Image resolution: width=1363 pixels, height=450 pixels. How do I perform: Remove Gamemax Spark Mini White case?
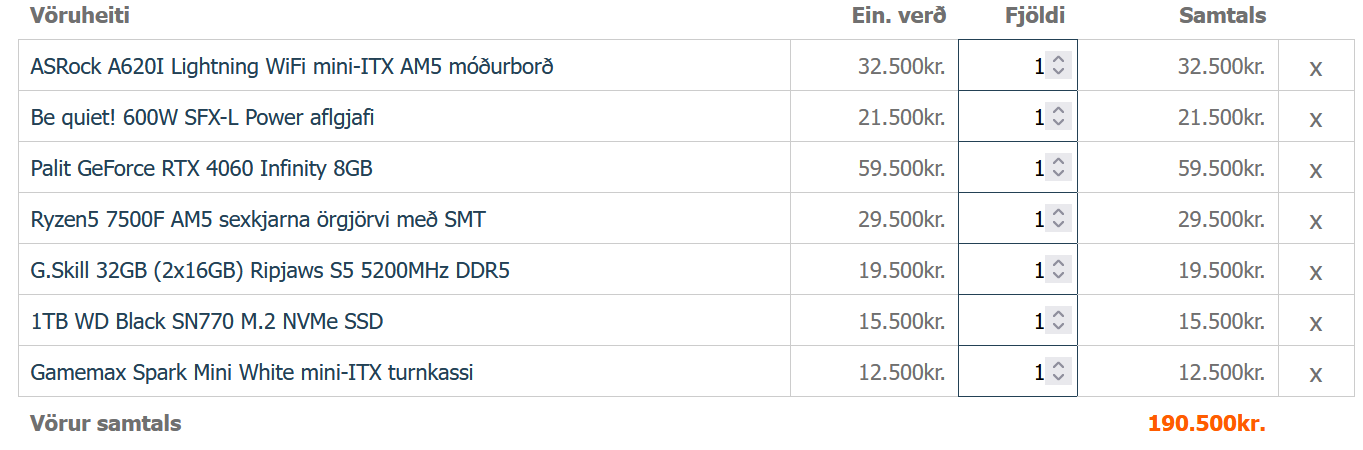[x=1316, y=374]
